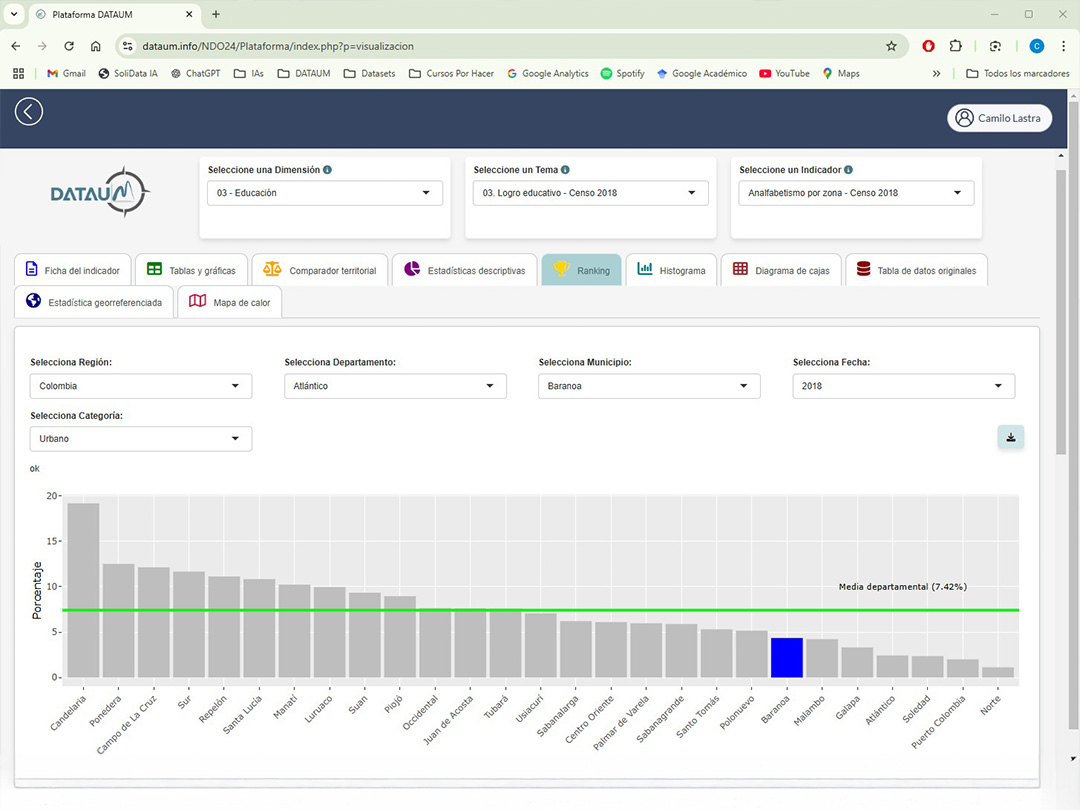Open the DATAUM logo home link
This screenshot has height=810, width=1080.
click(x=100, y=191)
